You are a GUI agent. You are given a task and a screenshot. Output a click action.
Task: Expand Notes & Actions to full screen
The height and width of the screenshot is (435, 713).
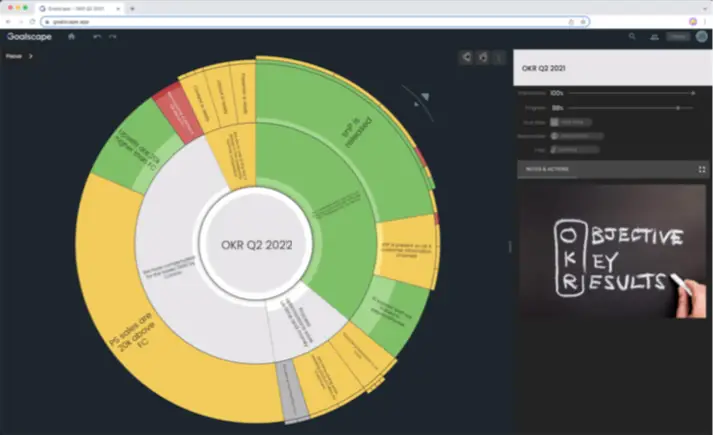coord(702,170)
